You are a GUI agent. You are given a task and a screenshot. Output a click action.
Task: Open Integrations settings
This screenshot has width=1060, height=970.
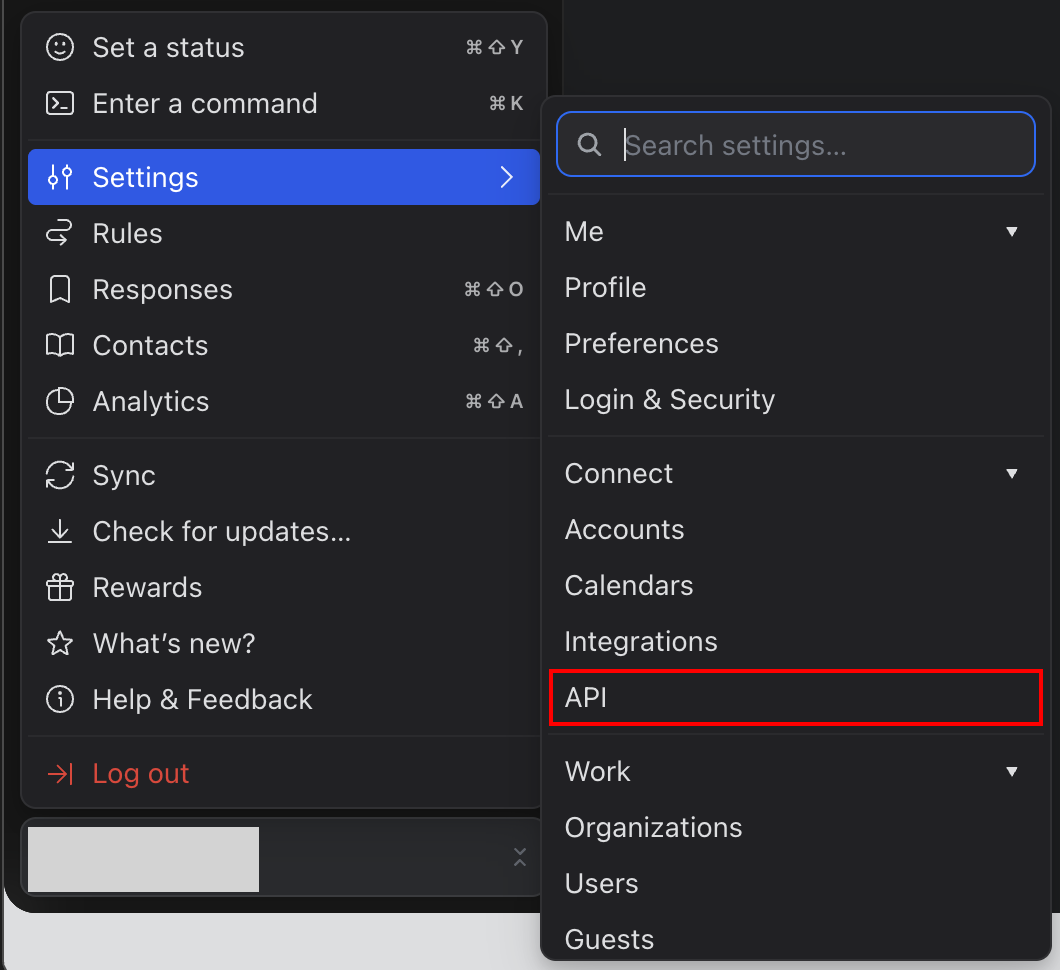tap(796, 642)
